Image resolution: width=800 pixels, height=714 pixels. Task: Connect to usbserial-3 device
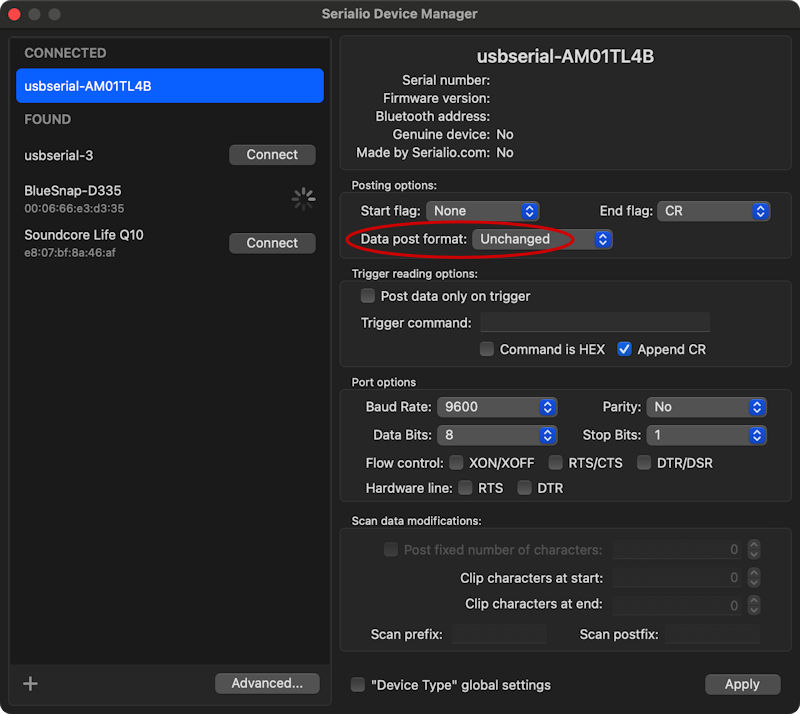pyautogui.click(x=272, y=155)
